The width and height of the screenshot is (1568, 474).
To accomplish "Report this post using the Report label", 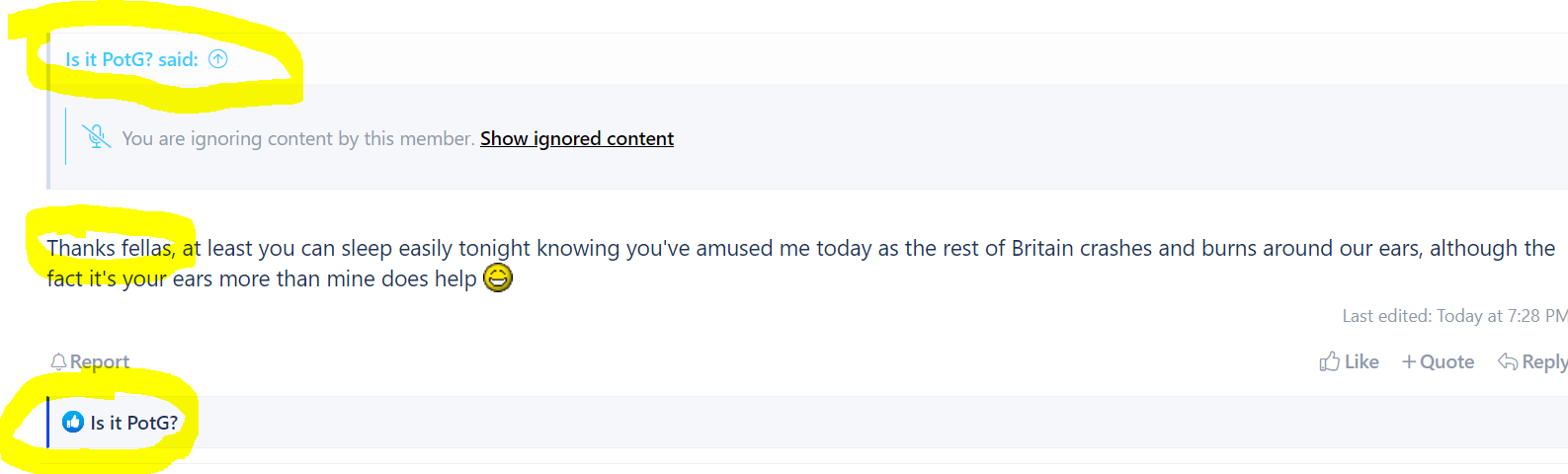I will coord(100,362).
